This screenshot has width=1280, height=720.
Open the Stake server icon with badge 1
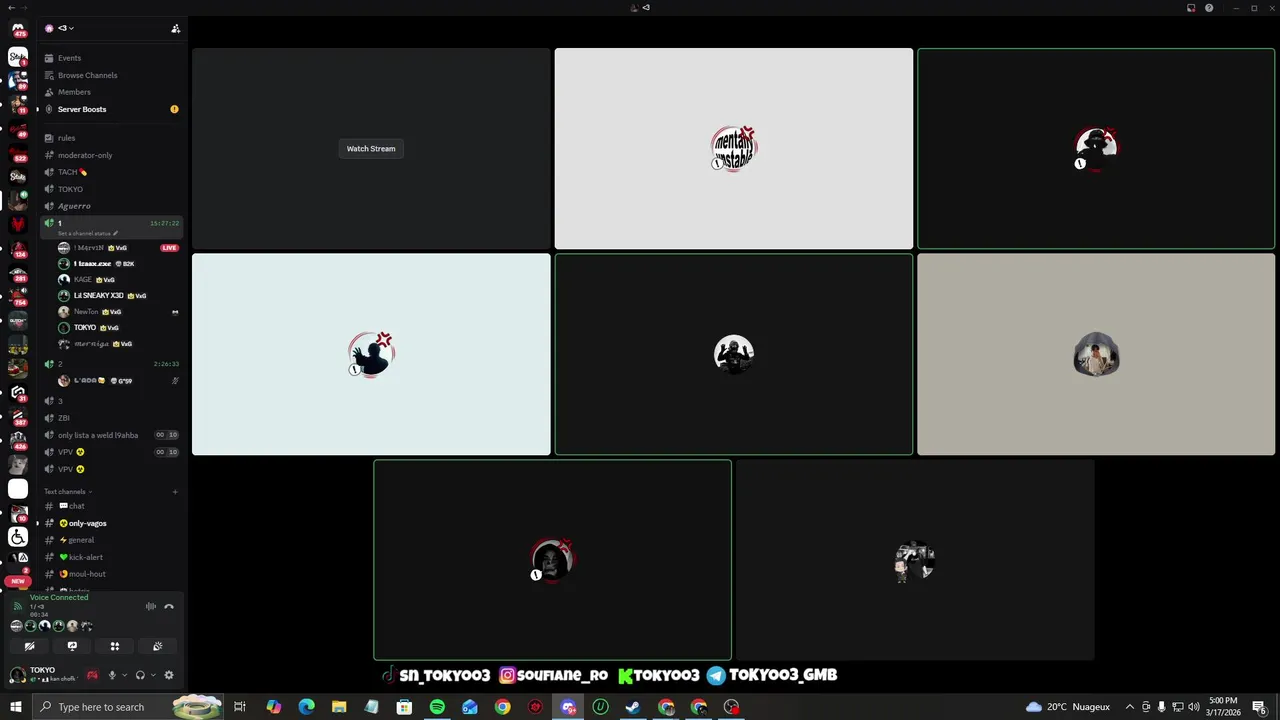pyautogui.click(x=18, y=58)
